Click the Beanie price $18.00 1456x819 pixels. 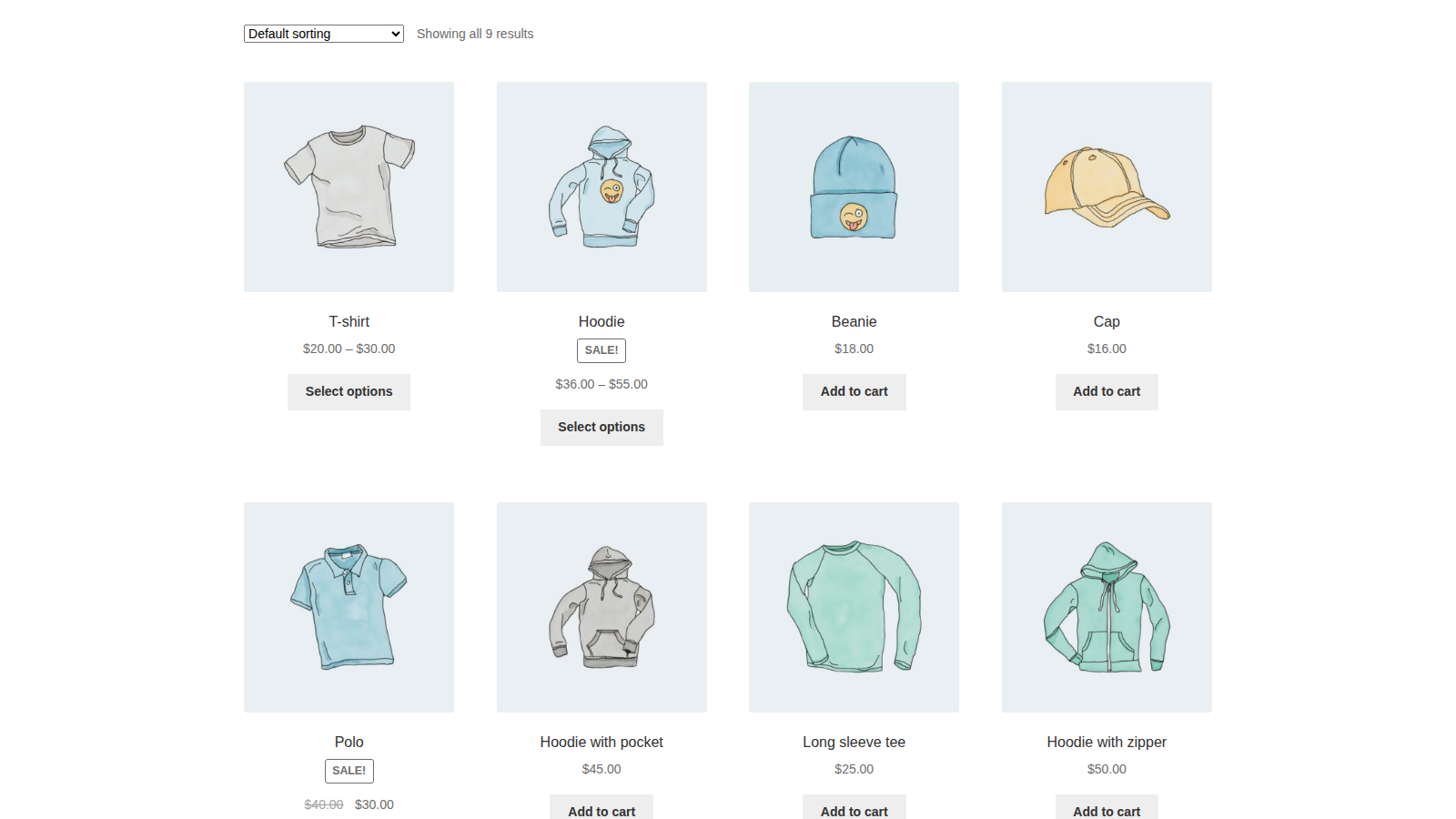click(854, 349)
